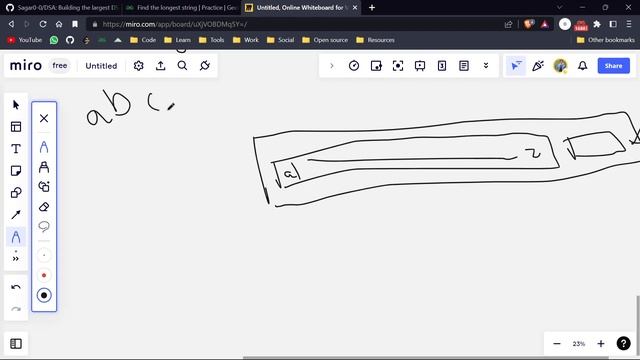Pick the red pen color preset
640x360 pixels.
point(44,276)
